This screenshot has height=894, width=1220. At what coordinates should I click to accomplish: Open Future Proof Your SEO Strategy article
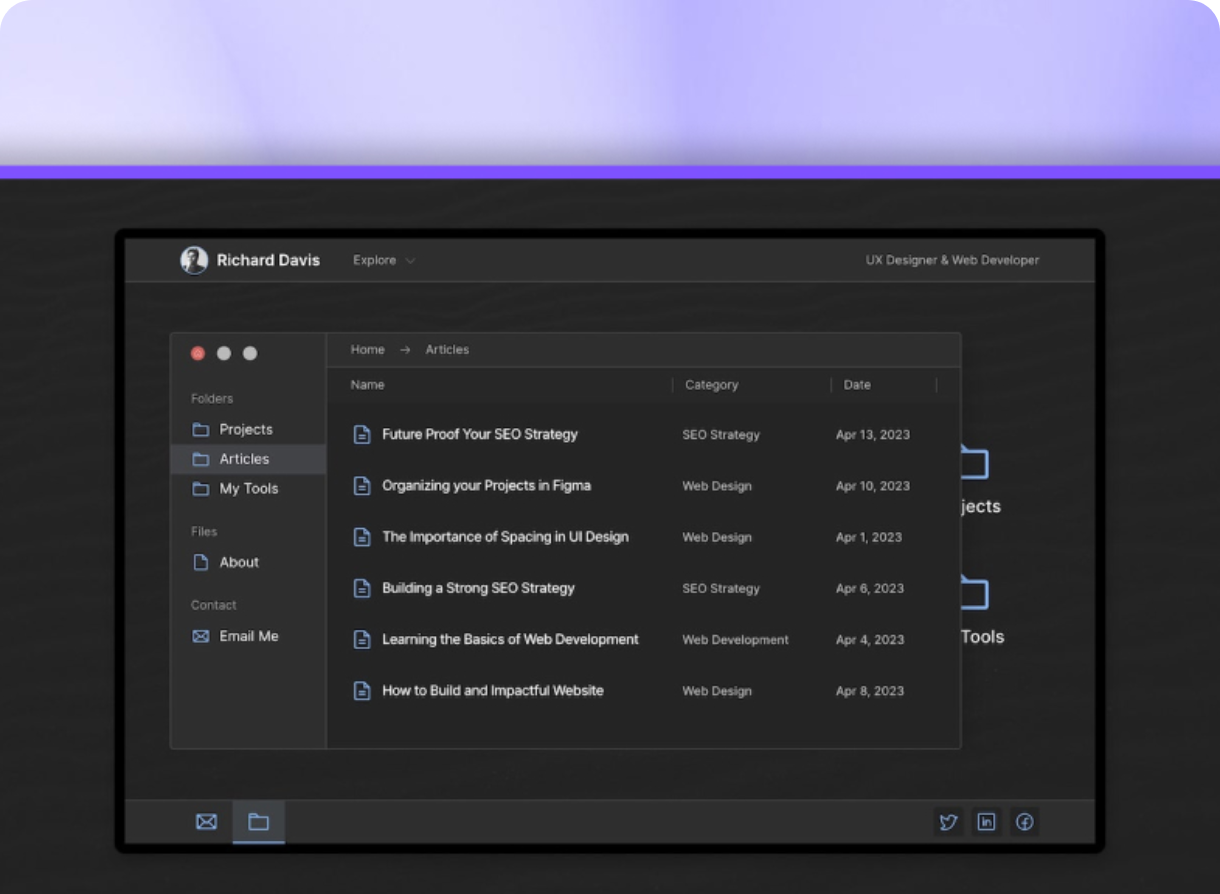(480, 435)
